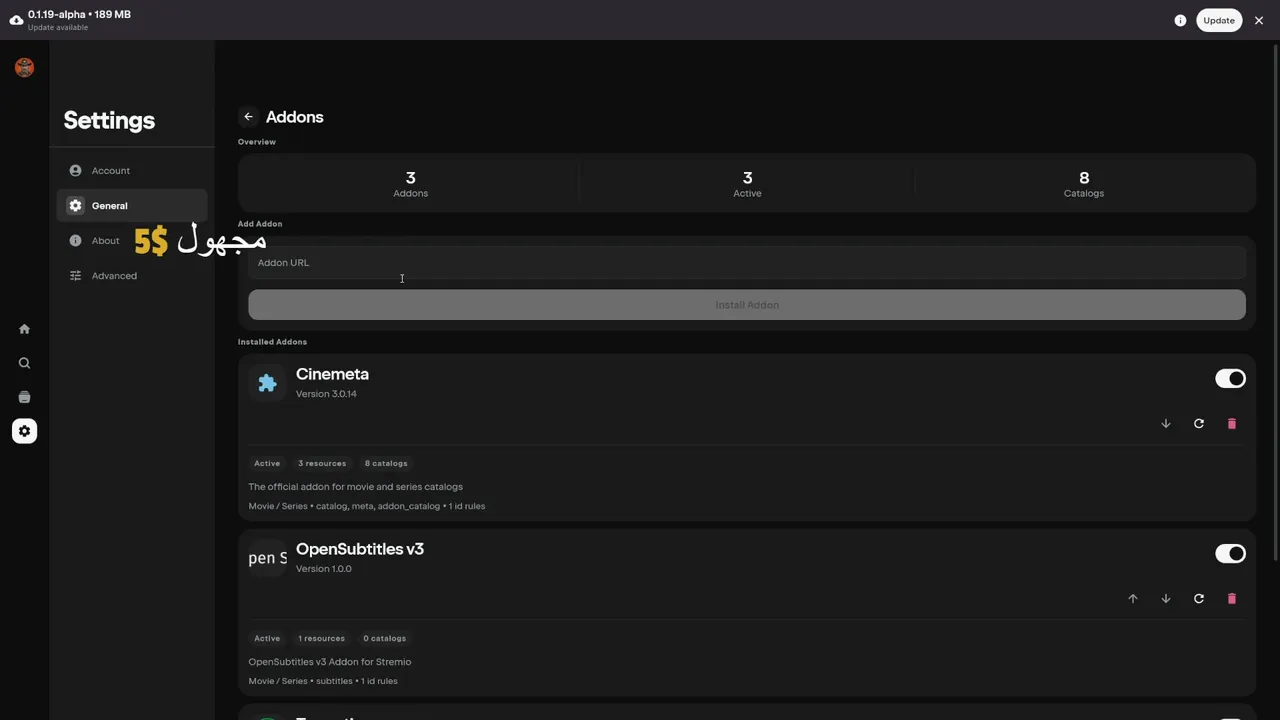The width and height of the screenshot is (1280, 720).
Task: Open the Account settings tab
Action: [x=132, y=171]
